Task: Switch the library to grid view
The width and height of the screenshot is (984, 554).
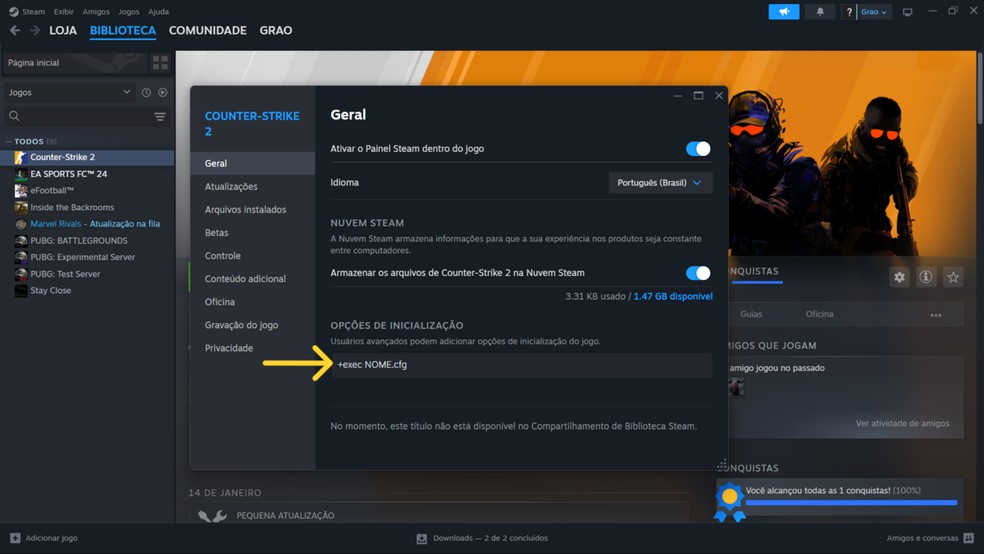Action: pyautogui.click(x=160, y=63)
